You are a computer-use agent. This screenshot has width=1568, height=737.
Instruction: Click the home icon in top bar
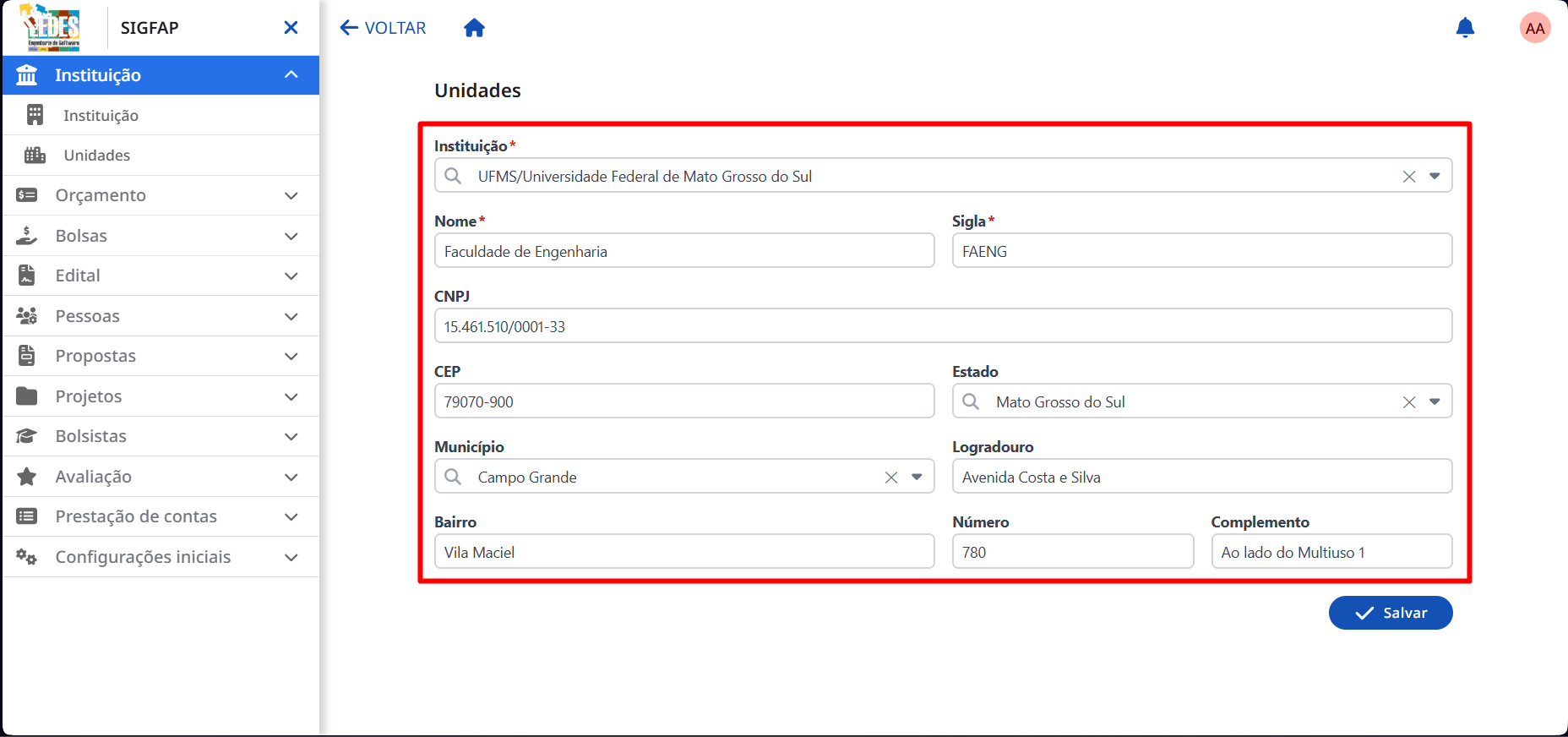(474, 28)
